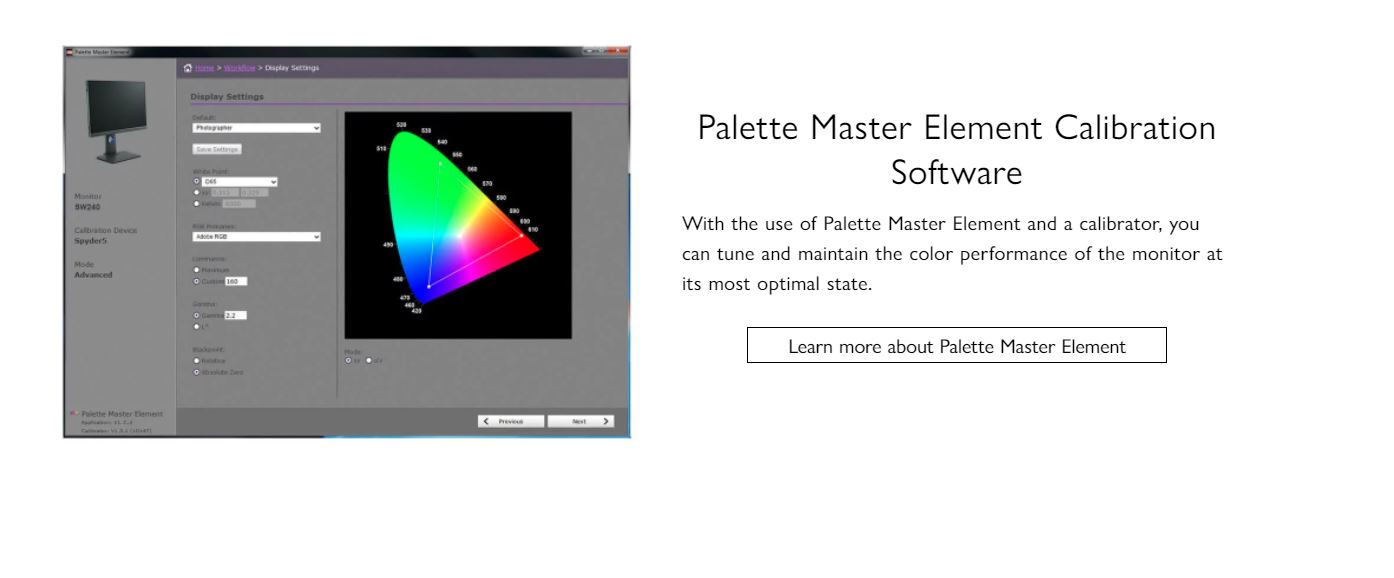
Task: Click the Advanced mode text in sidebar
Action: [x=94, y=275]
